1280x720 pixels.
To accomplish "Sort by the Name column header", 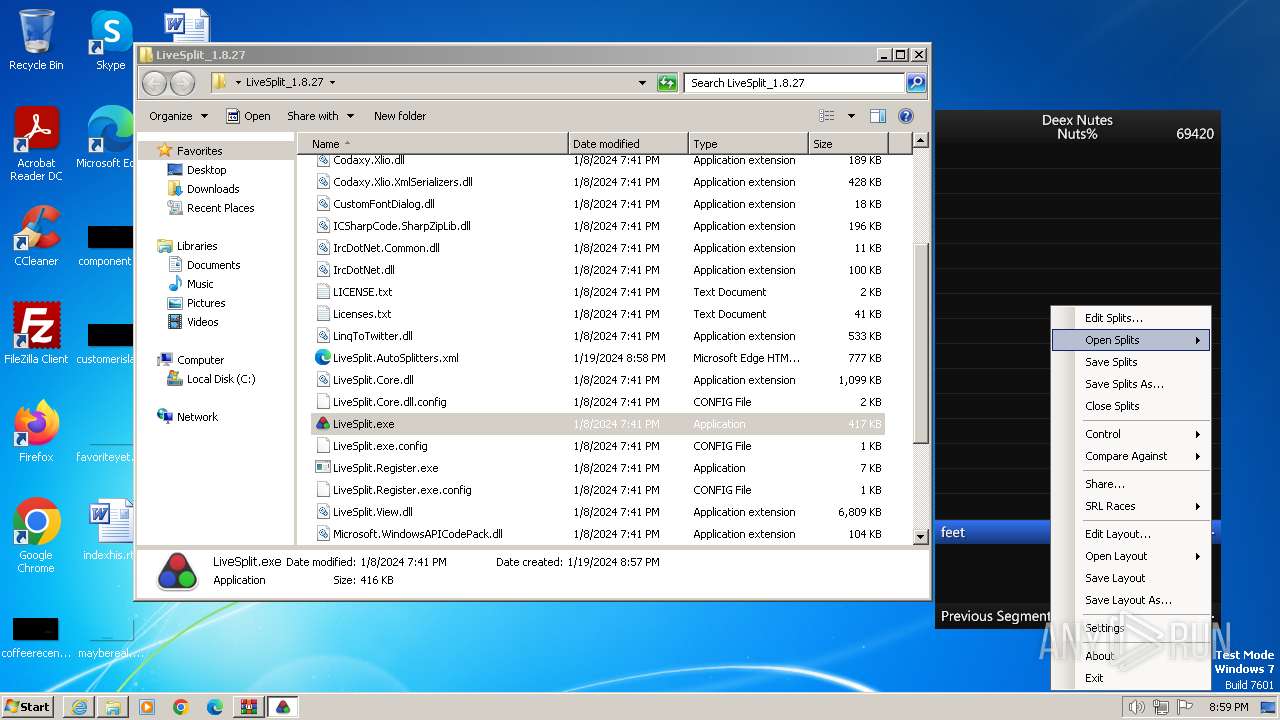I will point(433,144).
